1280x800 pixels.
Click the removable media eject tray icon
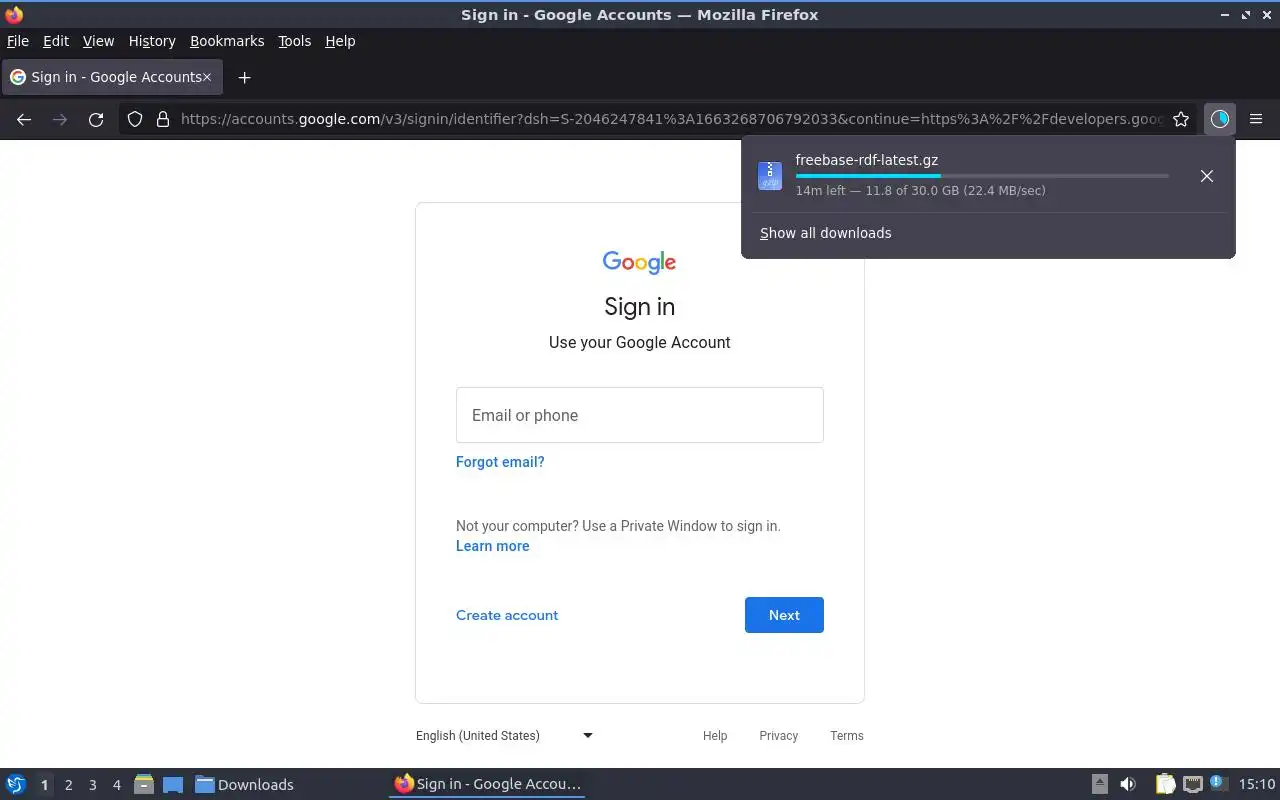click(x=1099, y=784)
